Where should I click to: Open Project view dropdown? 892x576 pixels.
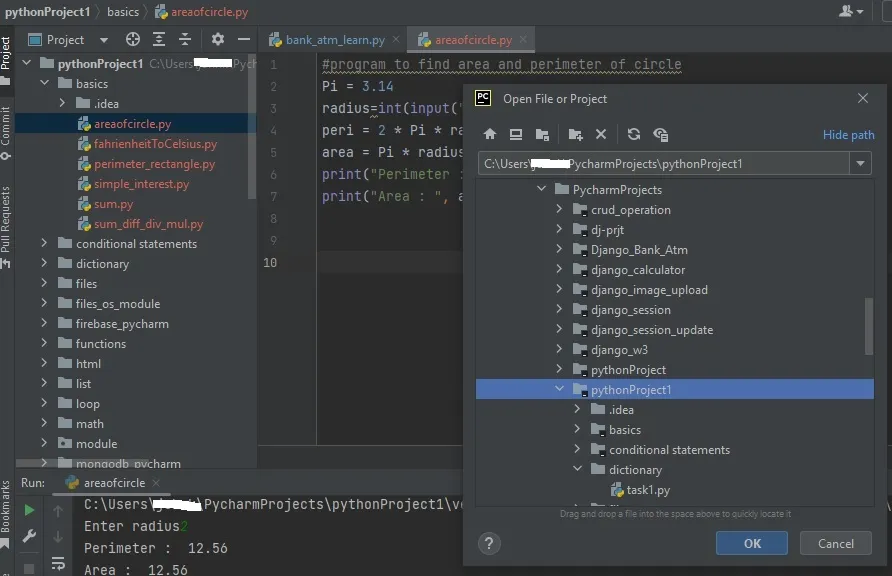coord(104,40)
